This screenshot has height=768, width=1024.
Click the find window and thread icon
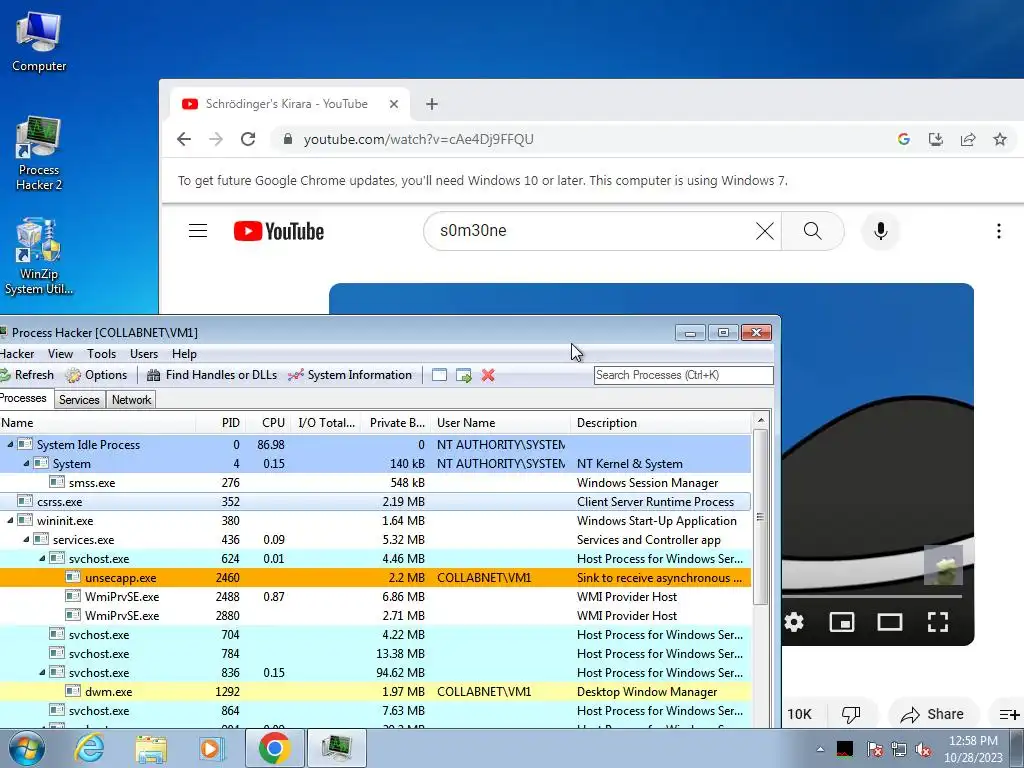(x=464, y=375)
